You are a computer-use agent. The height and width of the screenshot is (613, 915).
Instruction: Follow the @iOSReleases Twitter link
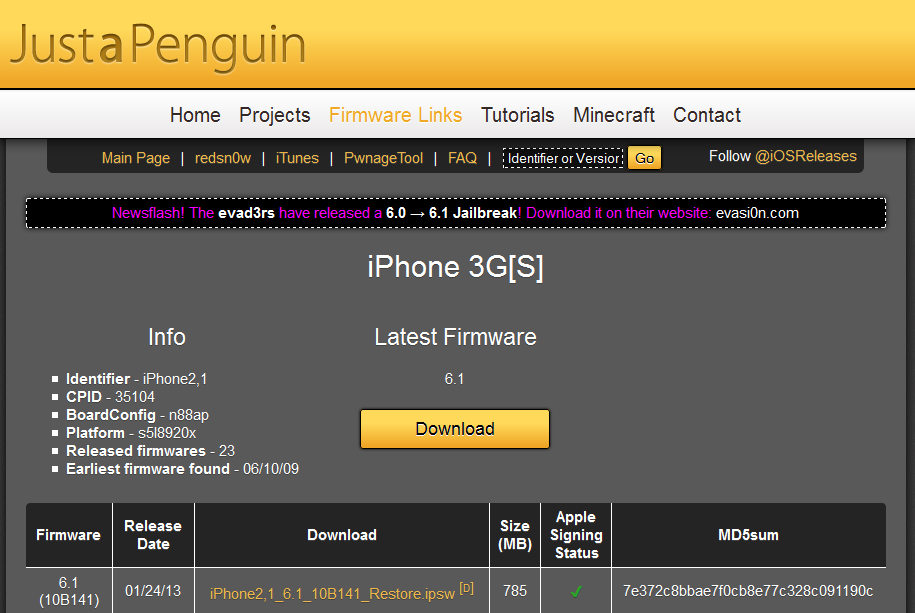point(805,156)
